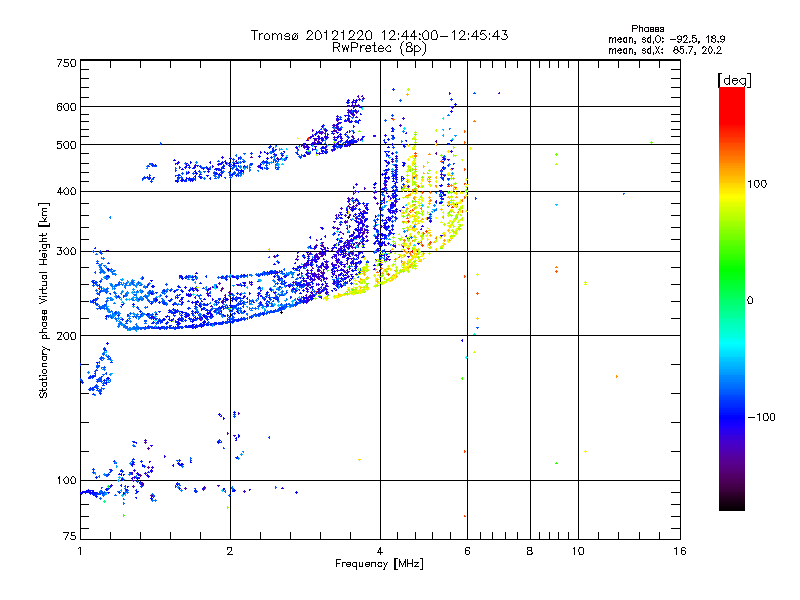
Task: Click the y-axis tick label '200'
Action: (66, 336)
